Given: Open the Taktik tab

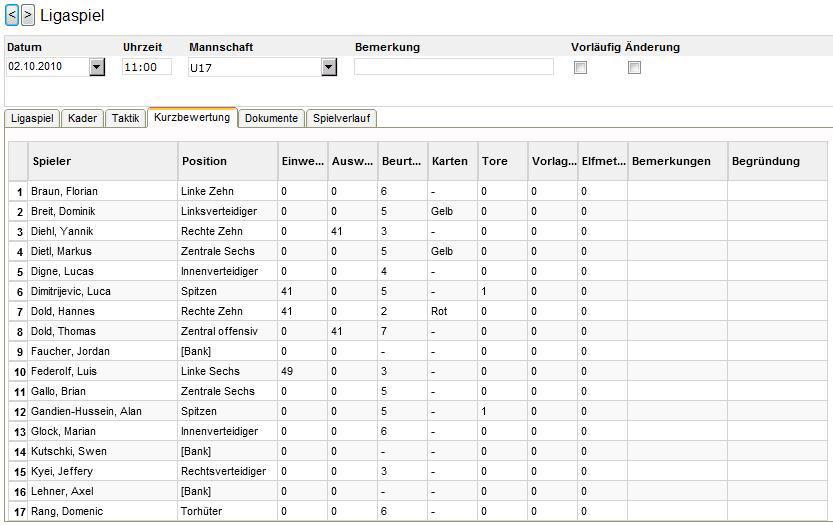Looking at the screenshot, I should (125, 118).
